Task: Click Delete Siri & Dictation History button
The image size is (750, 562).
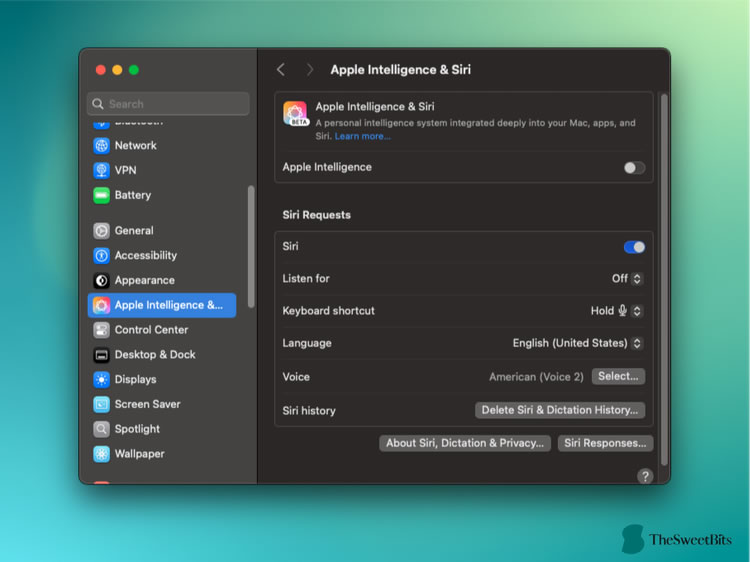Action: [560, 410]
